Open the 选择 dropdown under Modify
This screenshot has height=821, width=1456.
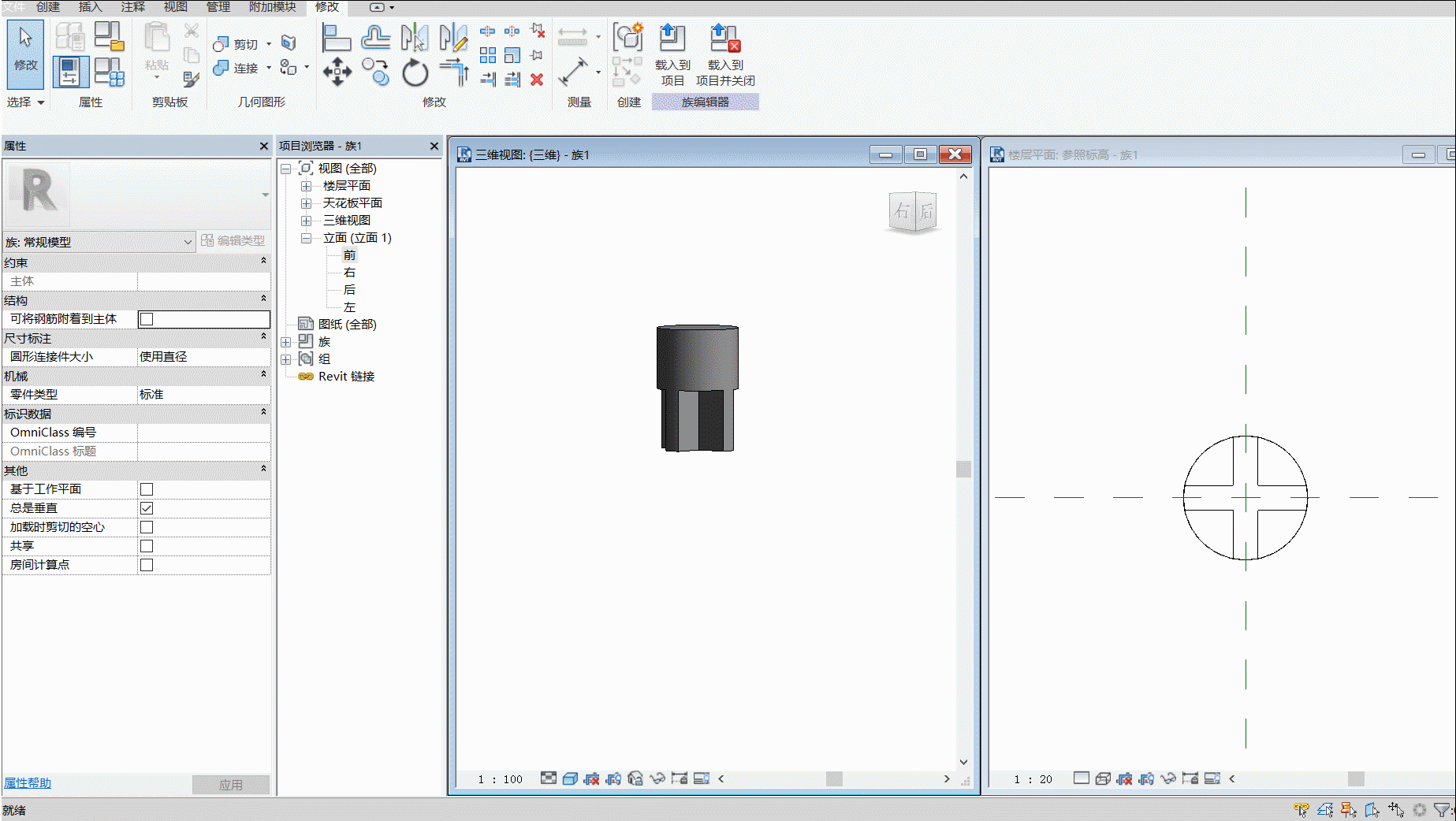25,102
